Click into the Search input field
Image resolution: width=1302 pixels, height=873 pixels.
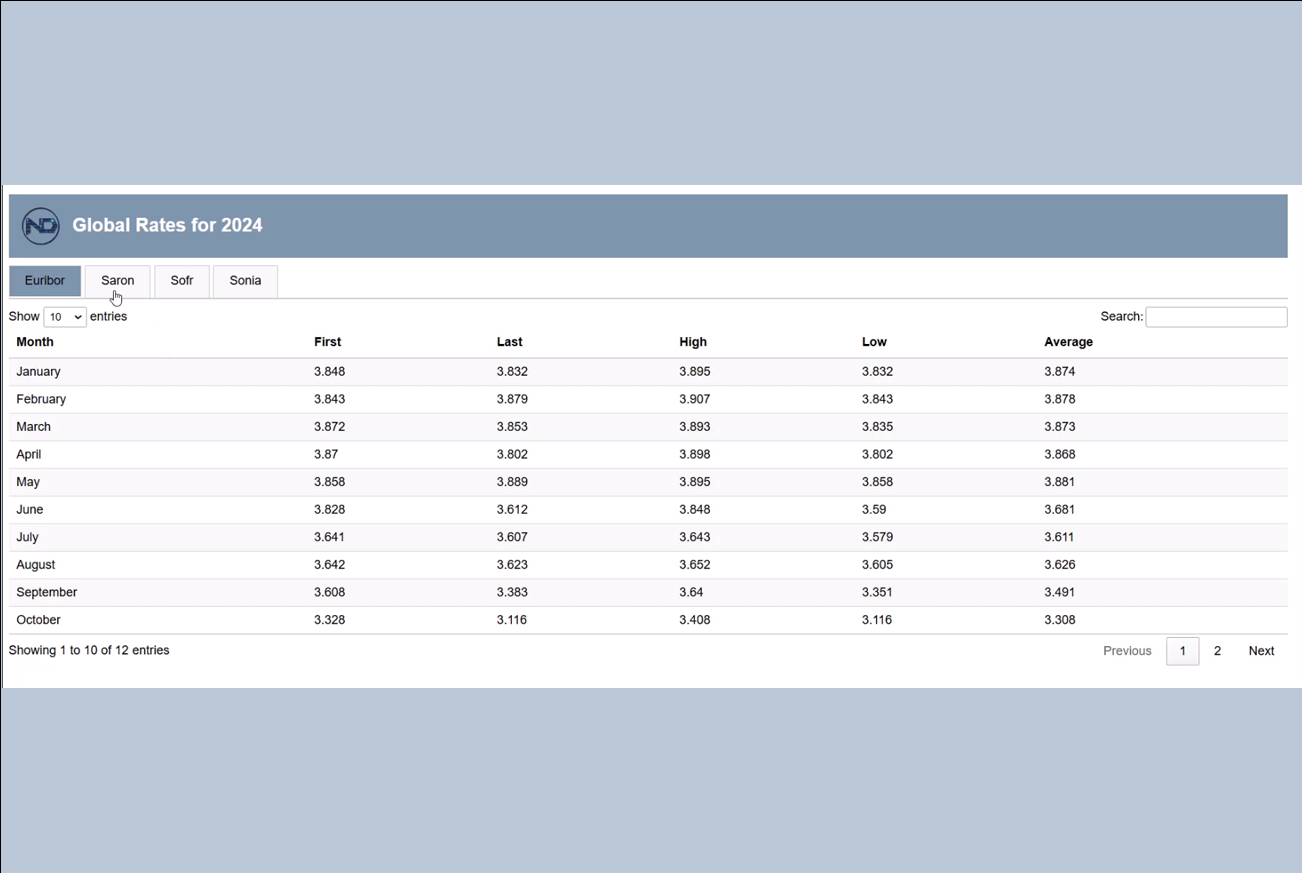[x=1215, y=317]
